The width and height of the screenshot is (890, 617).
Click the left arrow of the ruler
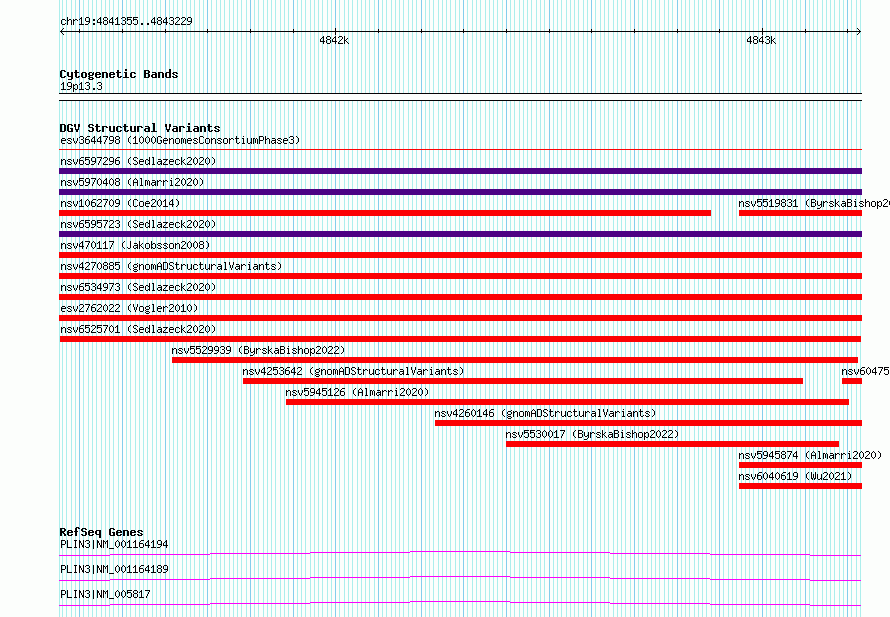[x=62, y=32]
